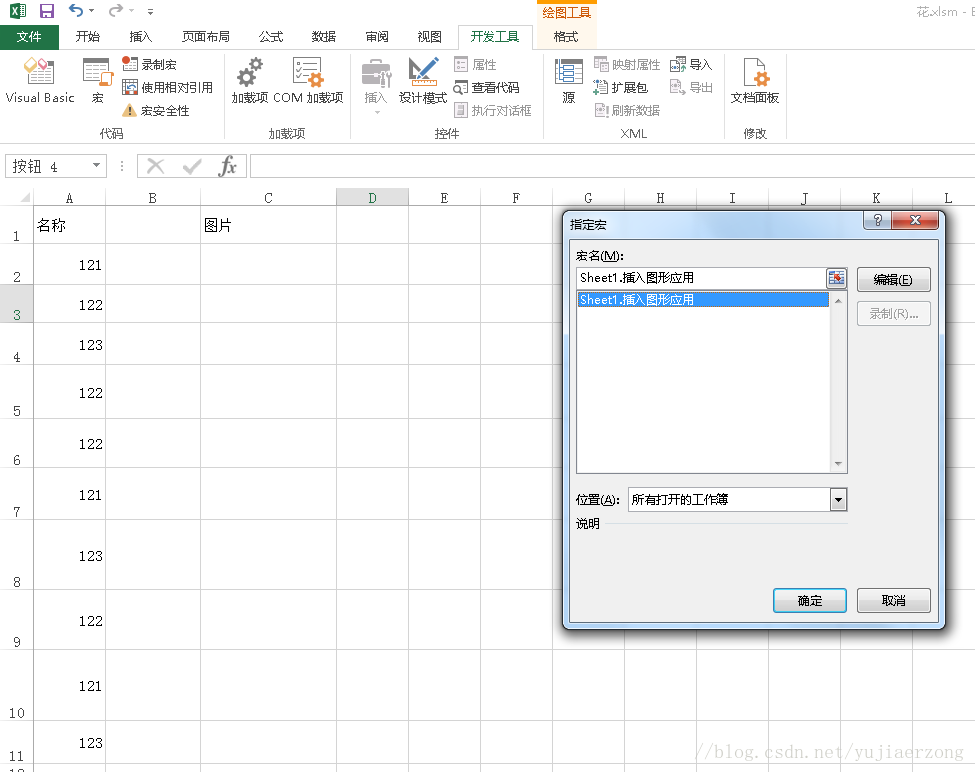
Task: Click the formula bar cancel X icon
Action: [155, 166]
